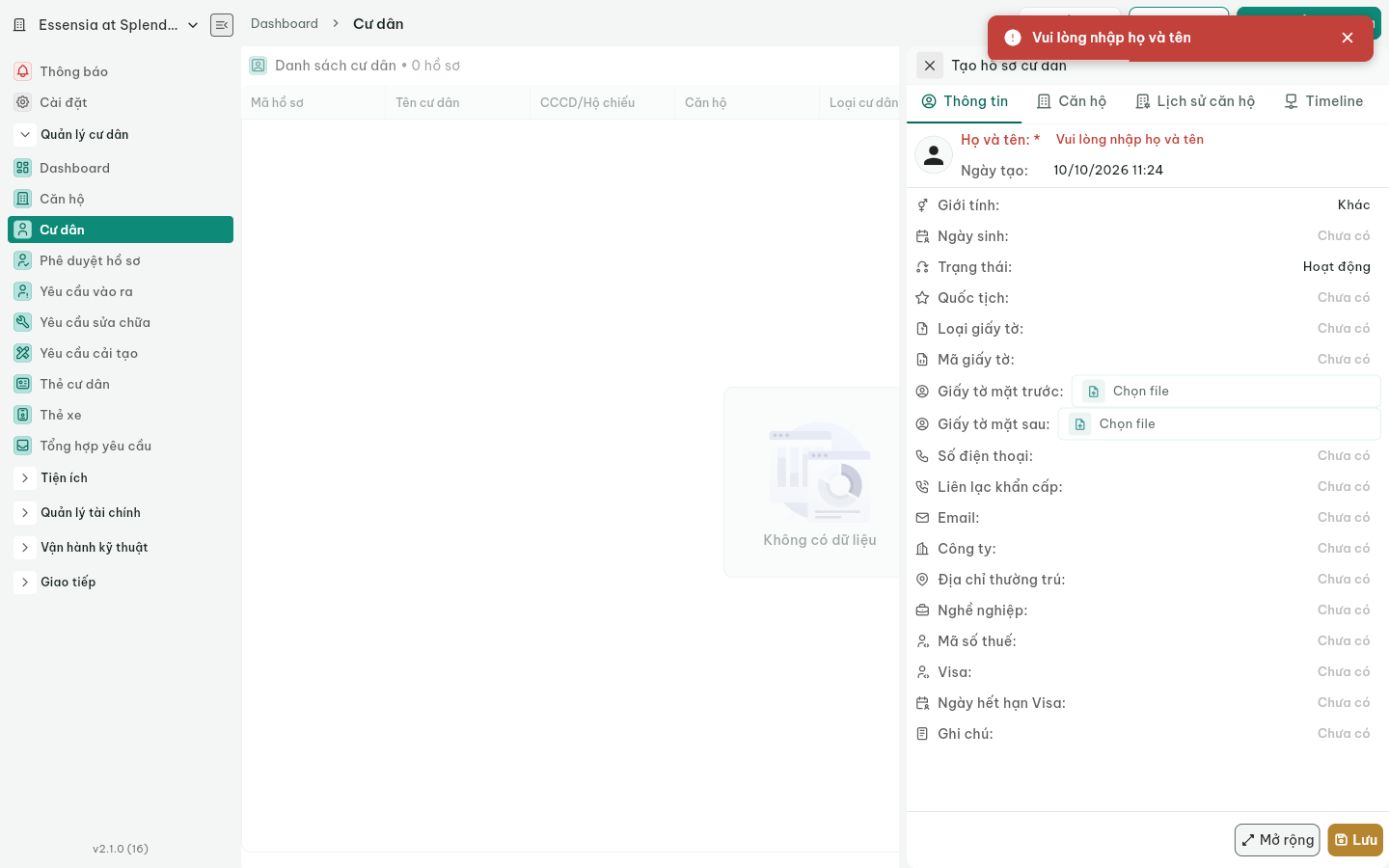Open the Thông báo bell icon
Viewport: 1389px width, 868px height.
pos(23,71)
